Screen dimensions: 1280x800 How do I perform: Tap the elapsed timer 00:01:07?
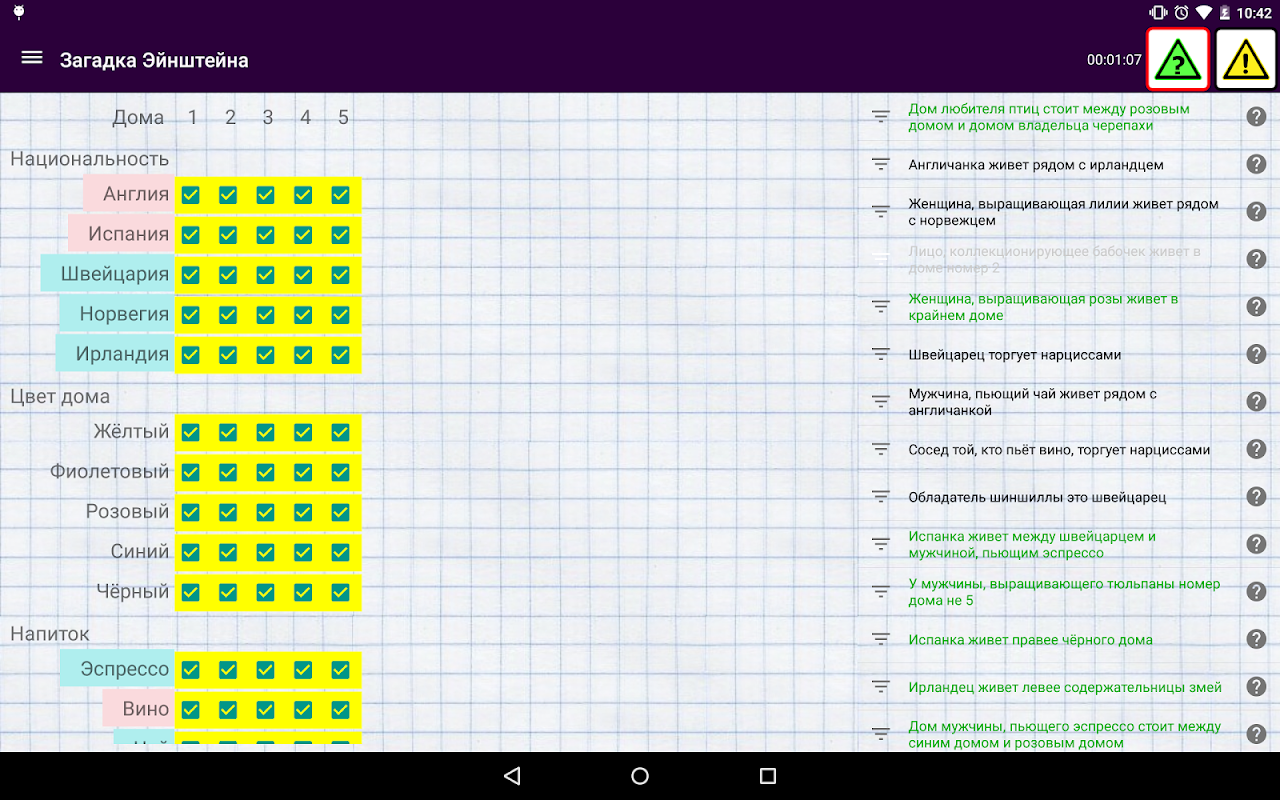pos(1114,60)
